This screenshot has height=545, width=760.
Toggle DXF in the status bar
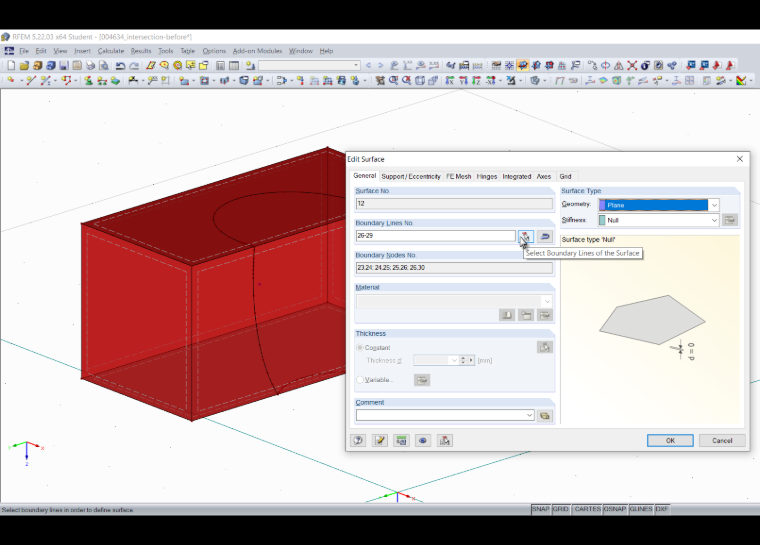pyautogui.click(x=662, y=509)
